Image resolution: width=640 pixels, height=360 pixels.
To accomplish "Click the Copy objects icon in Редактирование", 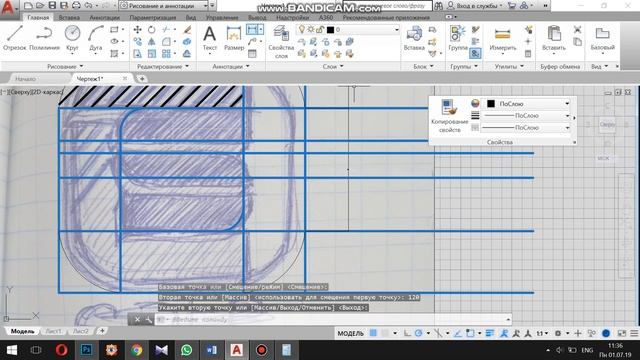I will [x=138, y=41].
